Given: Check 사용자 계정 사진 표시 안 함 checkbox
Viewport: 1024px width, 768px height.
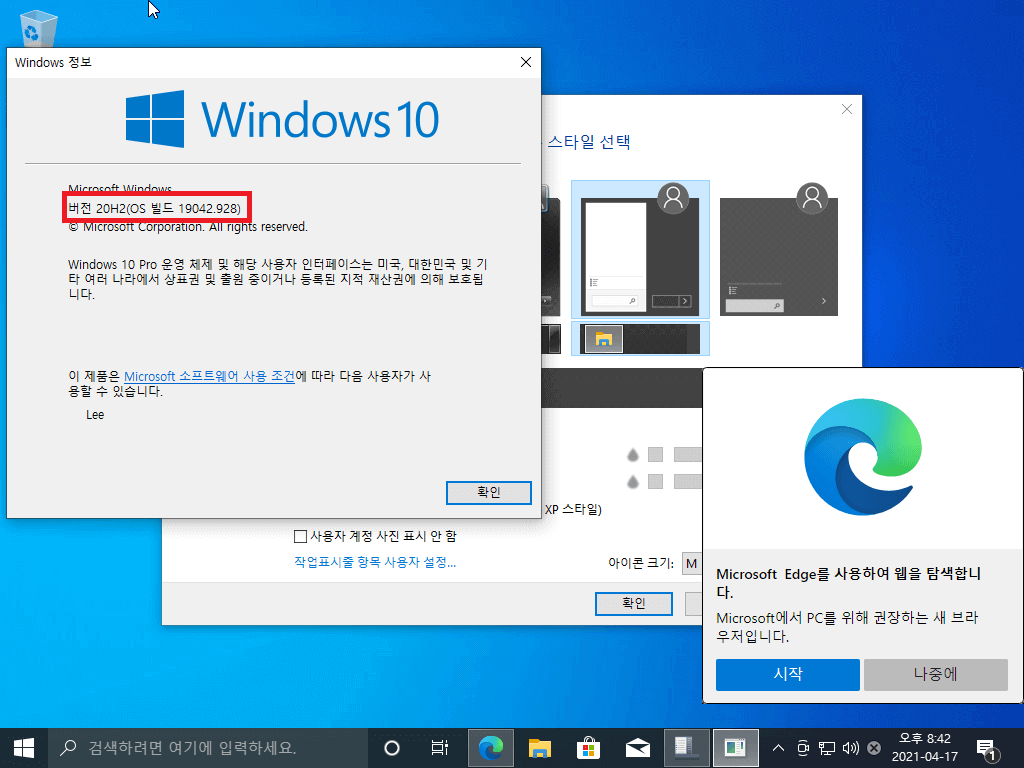Looking at the screenshot, I should tap(300, 536).
